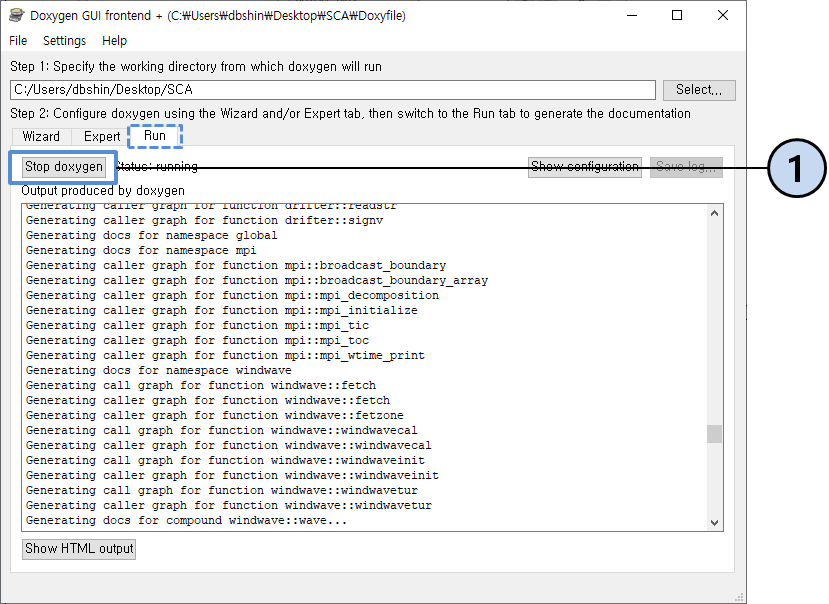
Task: Click the output log scrollbar thumb
Action: click(714, 434)
